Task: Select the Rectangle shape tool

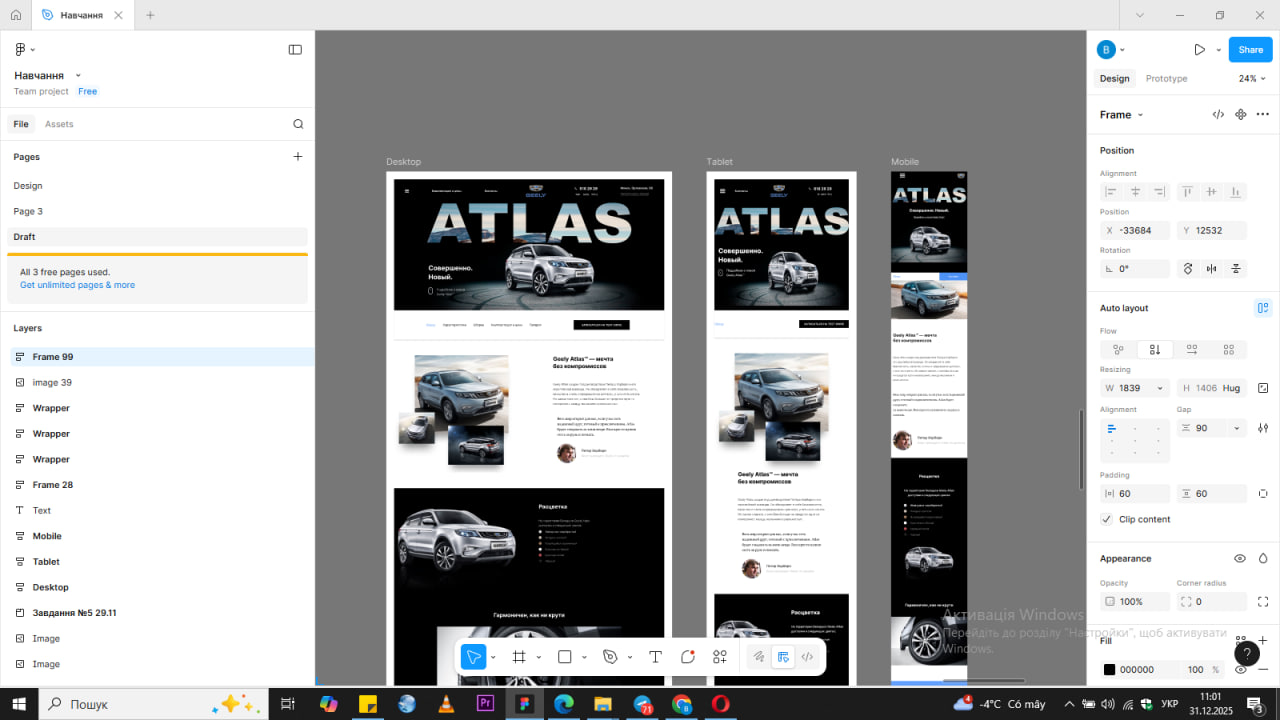Action: (x=564, y=657)
